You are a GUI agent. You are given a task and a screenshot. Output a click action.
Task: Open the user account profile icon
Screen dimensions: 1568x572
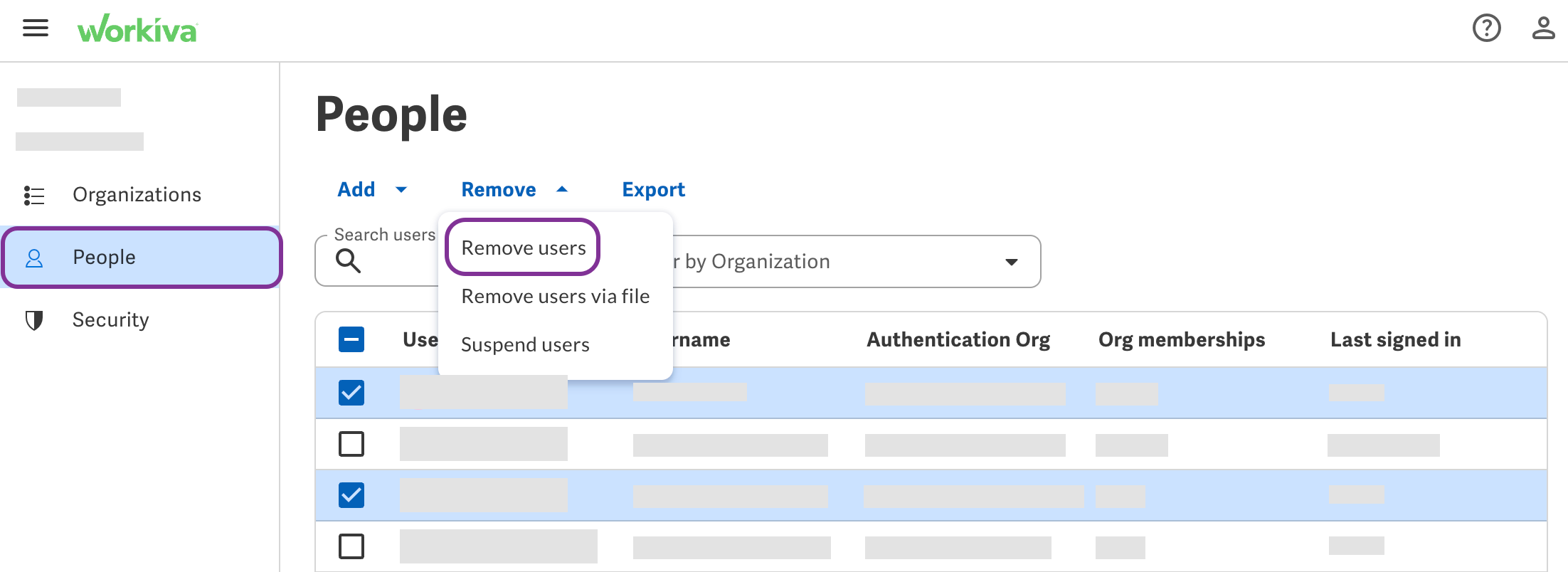point(1543,28)
